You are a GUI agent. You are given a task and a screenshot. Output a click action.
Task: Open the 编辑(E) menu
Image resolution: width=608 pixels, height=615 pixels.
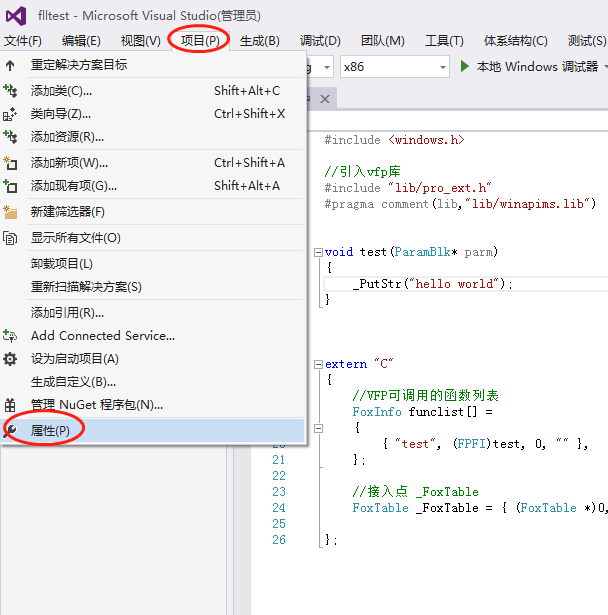81,41
